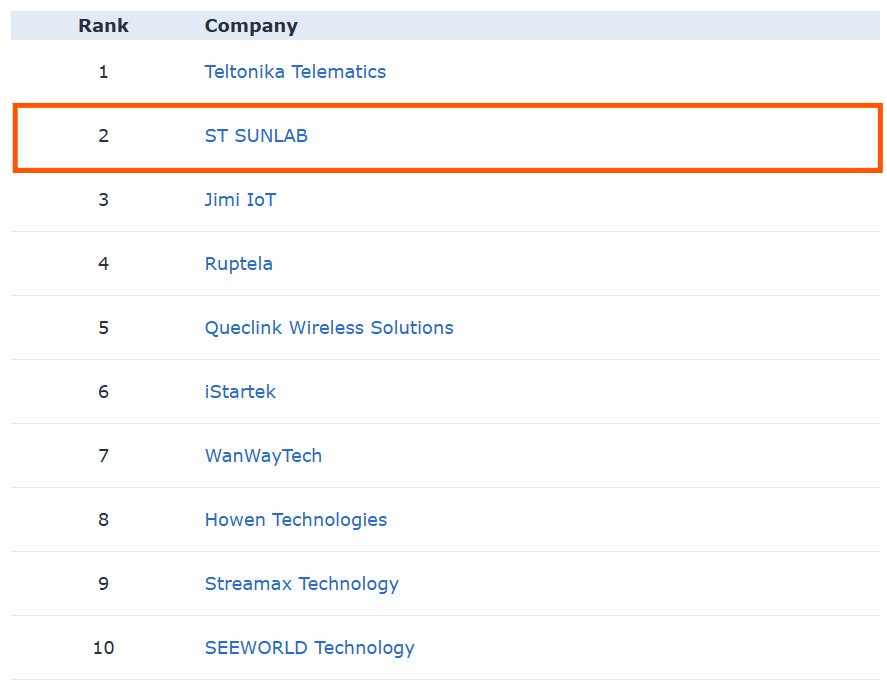887x686 pixels.
Task: Open the Jimi IoT company link
Action: (240, 200)
